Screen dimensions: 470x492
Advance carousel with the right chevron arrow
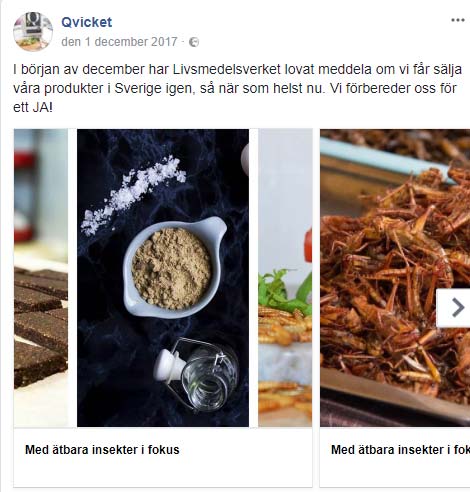tap(455, 307)
